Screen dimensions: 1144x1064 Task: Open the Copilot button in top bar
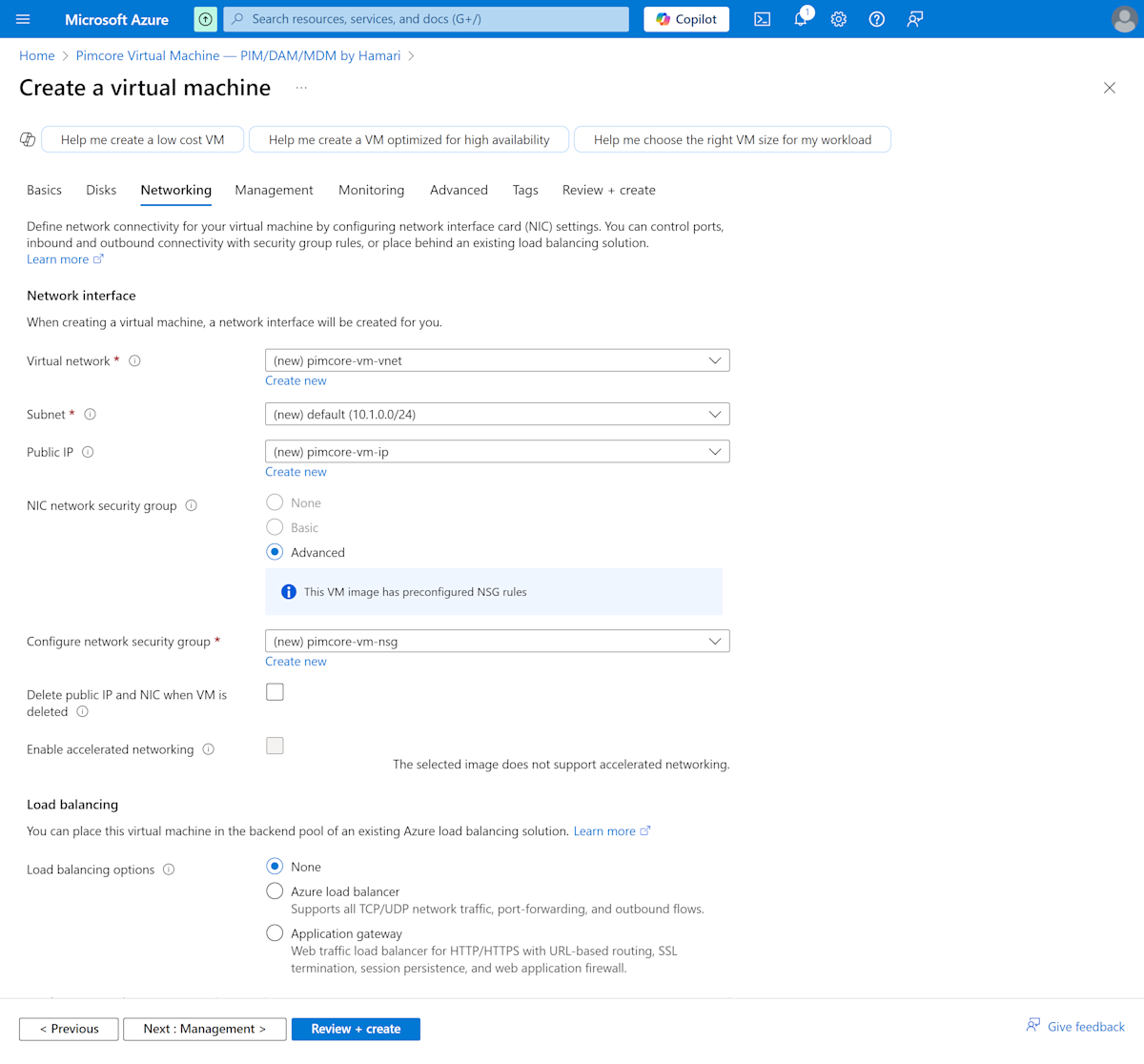click(x=686, y=19)
